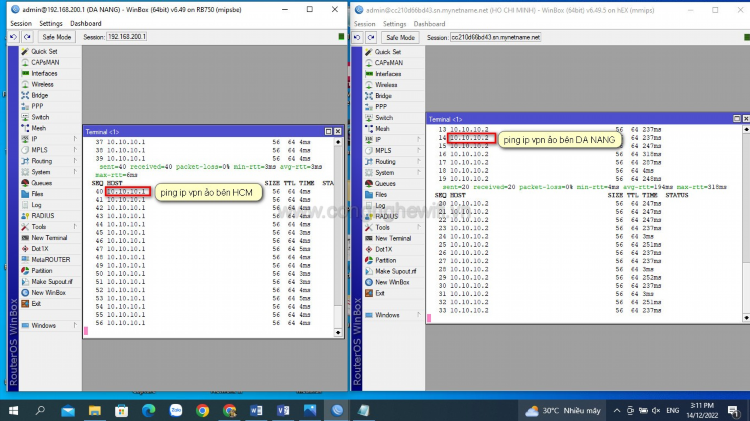Click redo arrow in HO CHI MINH toolbar
This screenshot has width=750, height=421.
371,37
